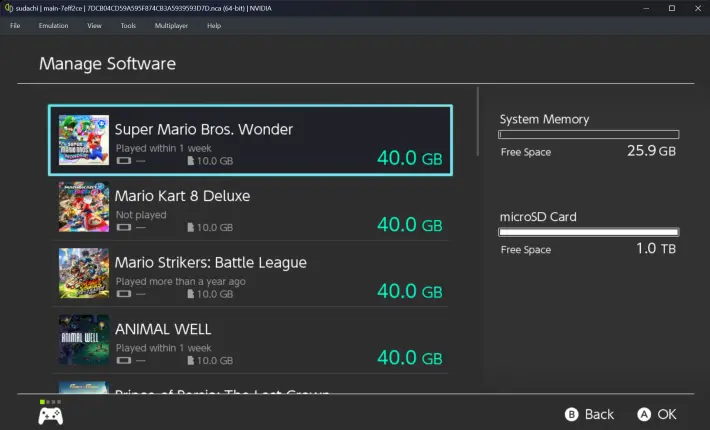
Task: Click the console icon in Super Mario Bros. Wonder row
Action: point(124,161)
